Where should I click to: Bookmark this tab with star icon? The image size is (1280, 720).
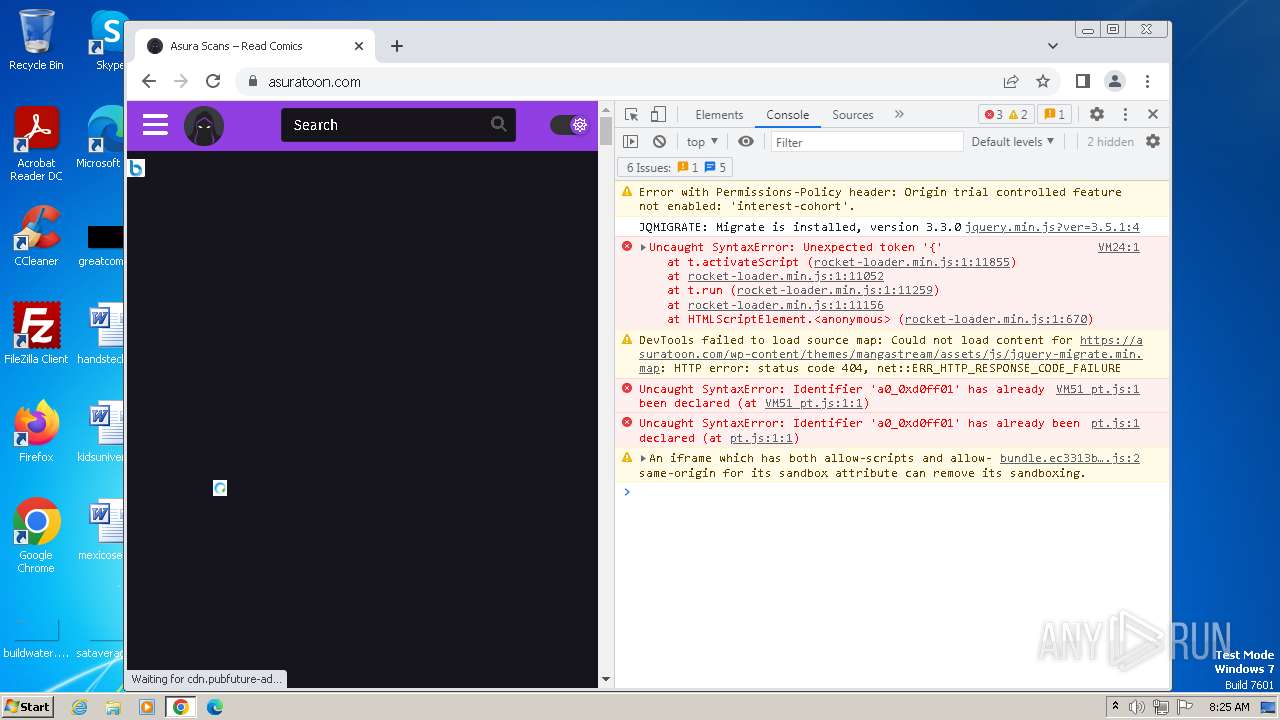pos(1043,81)
